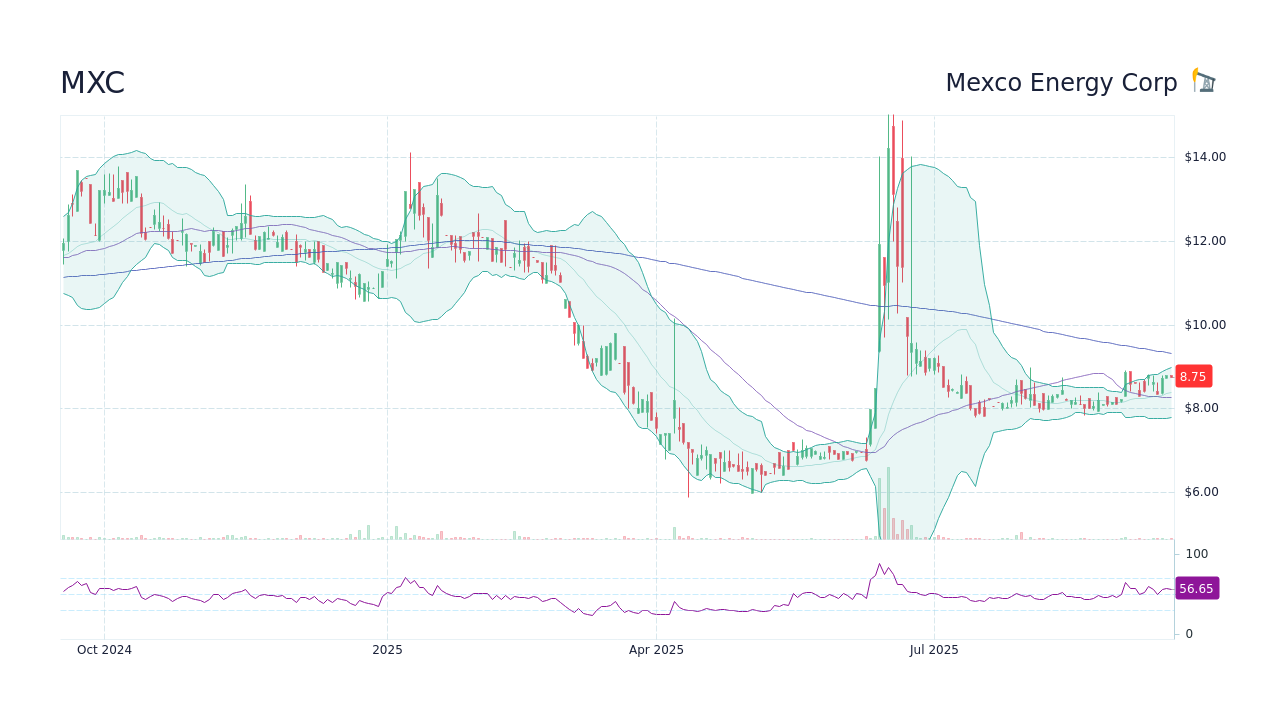Click the $6.00 price axis label
Viewport: 1280px width, 720px height.
pyautogui.click(x=1202, y=491)
